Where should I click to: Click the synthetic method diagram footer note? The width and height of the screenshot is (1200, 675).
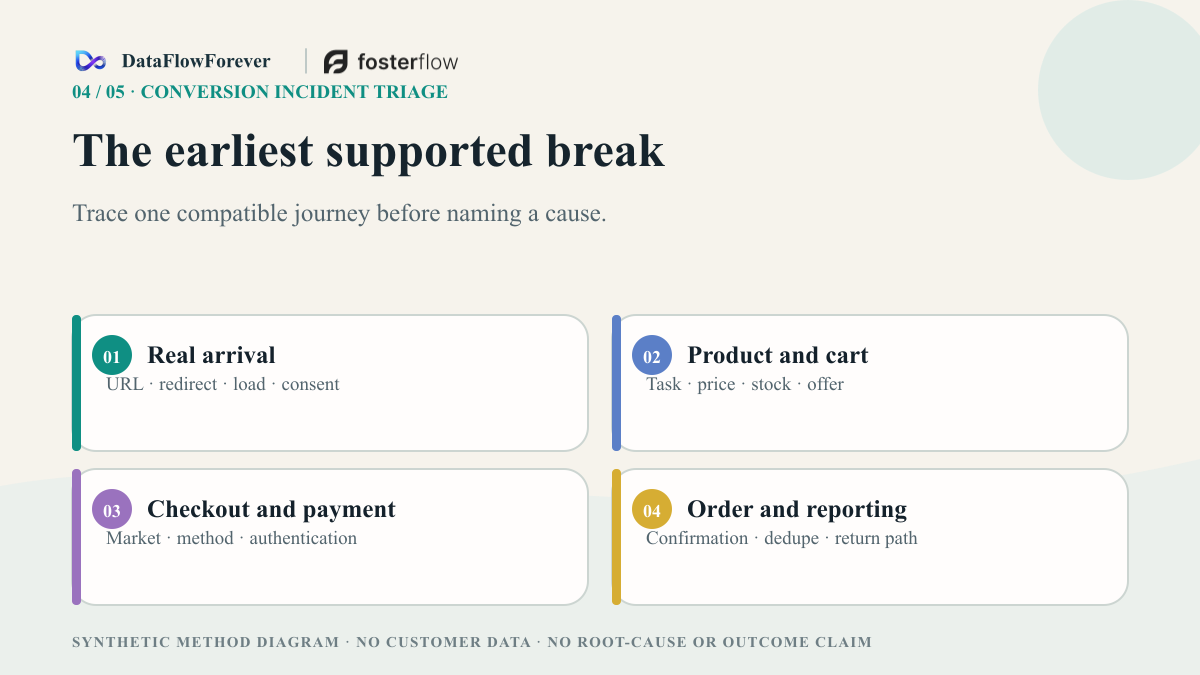coord(472,642)
